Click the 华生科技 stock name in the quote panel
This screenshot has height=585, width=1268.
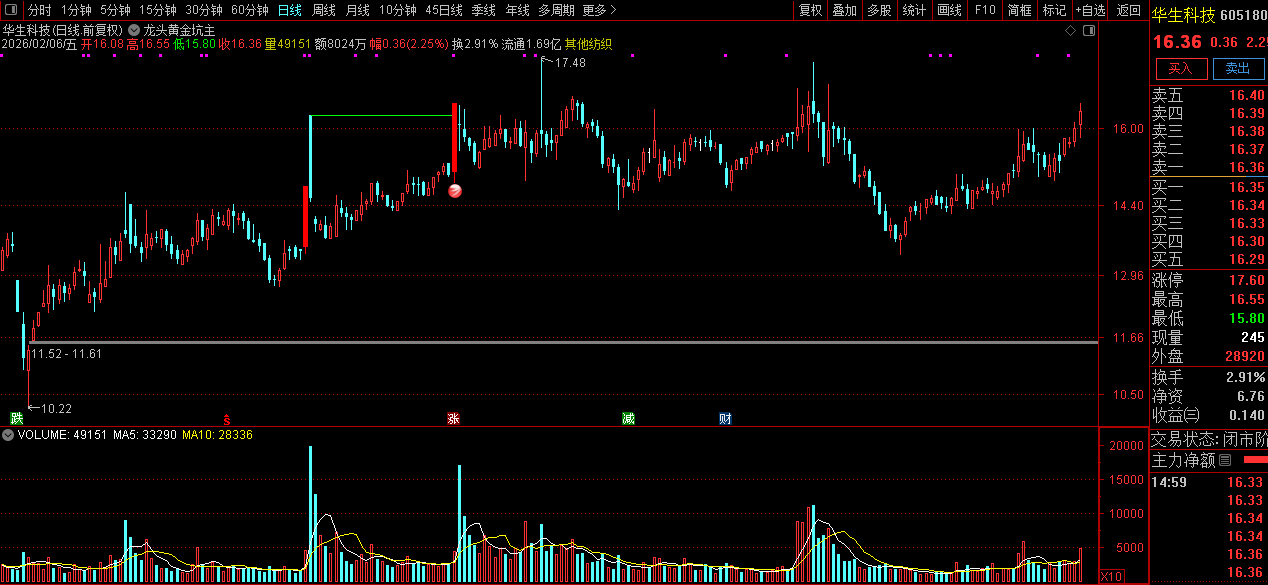(x=1183, y=15)
